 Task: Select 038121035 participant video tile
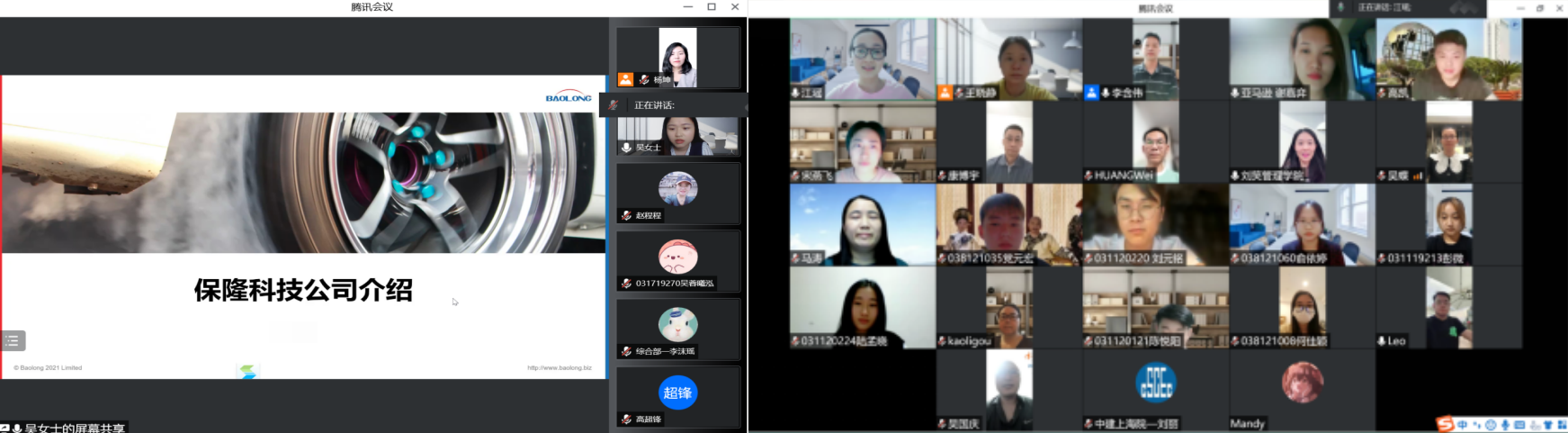(x=1008, y=224)
